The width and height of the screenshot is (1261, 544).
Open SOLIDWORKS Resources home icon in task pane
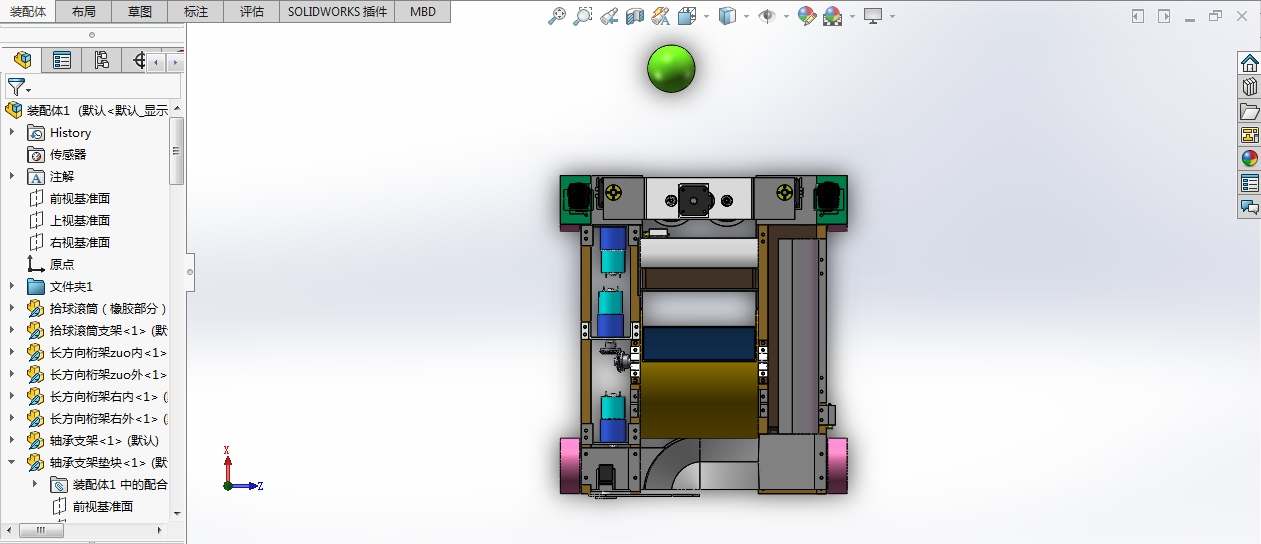point(1249,63)
